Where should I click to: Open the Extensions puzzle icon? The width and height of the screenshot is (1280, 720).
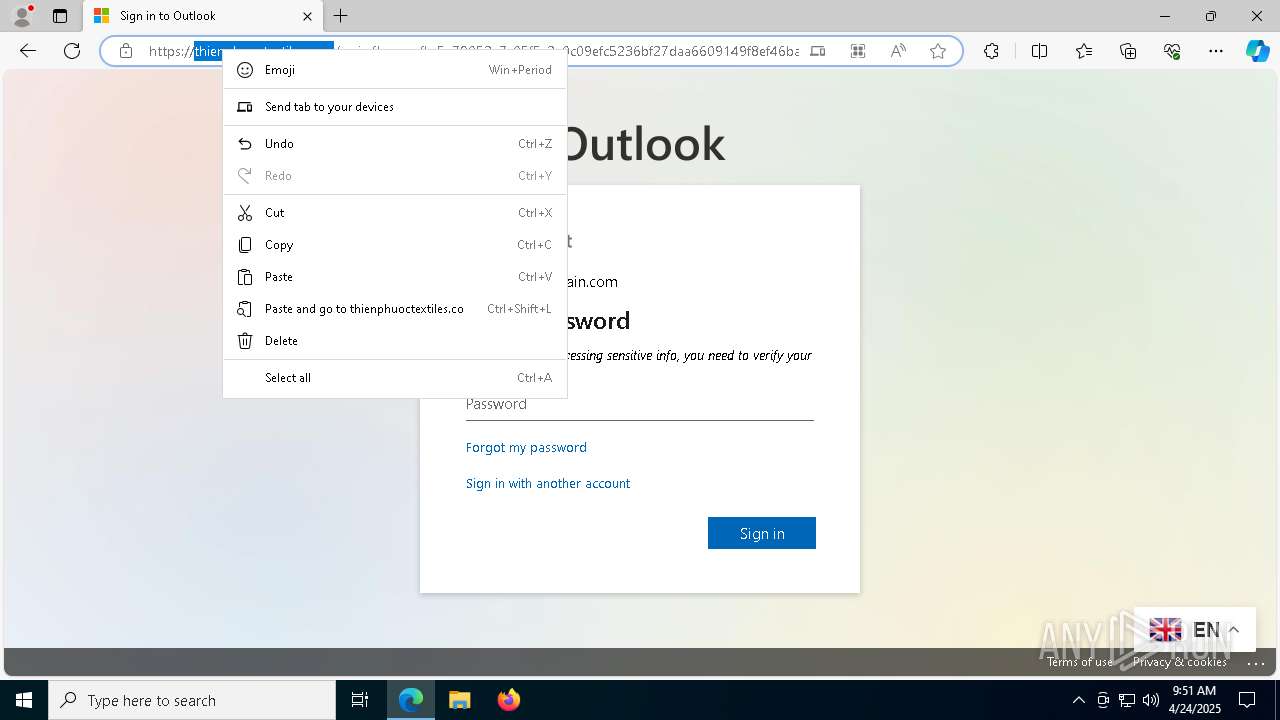click(x=991, y=51)
